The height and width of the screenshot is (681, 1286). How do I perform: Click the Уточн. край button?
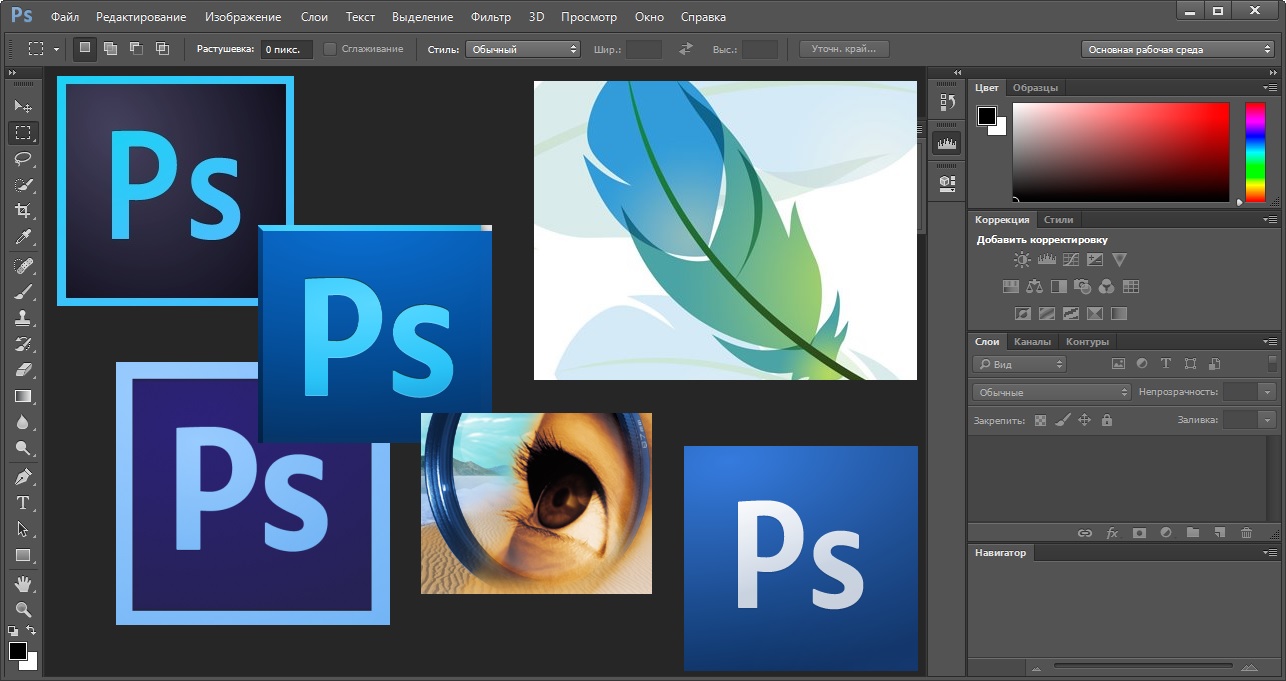point(844,48)
